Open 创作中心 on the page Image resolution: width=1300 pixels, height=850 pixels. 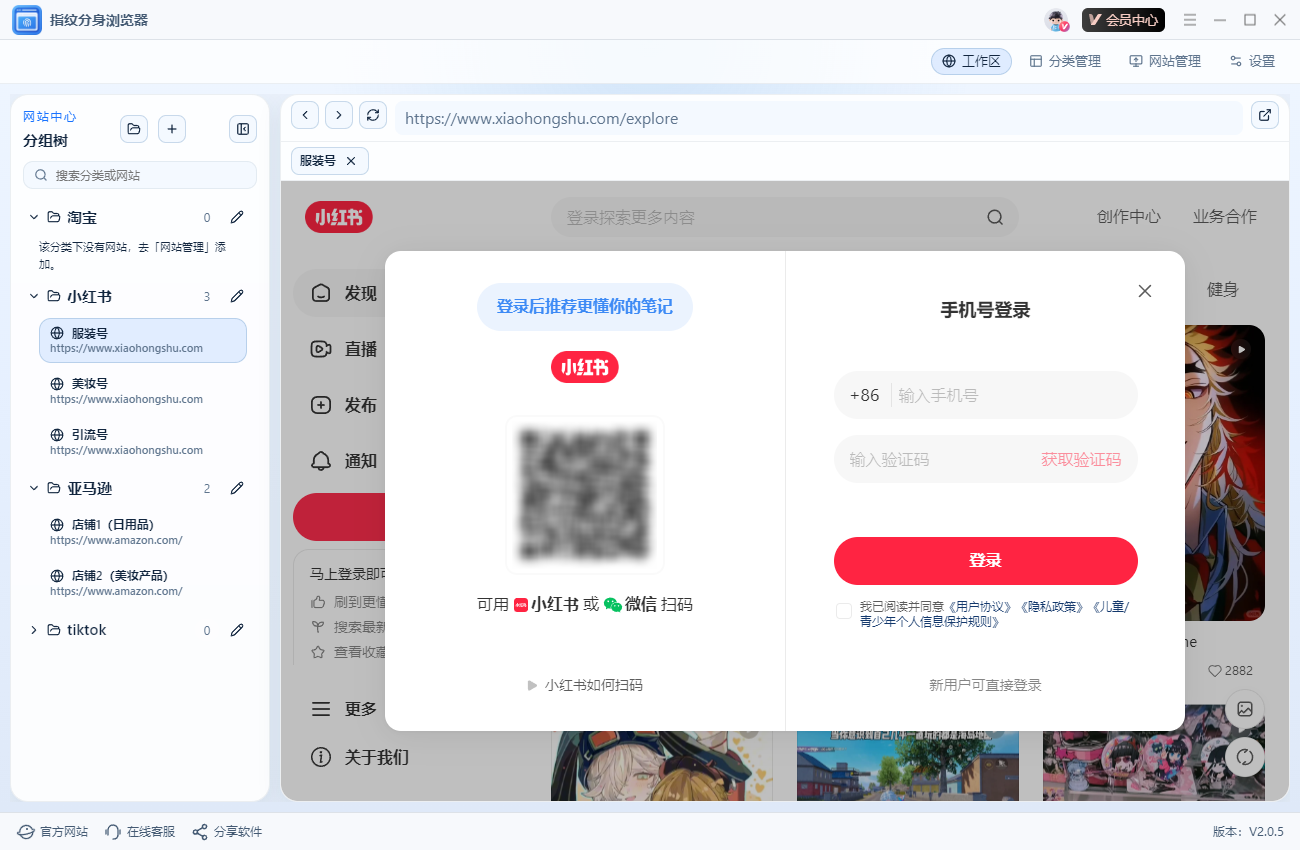(x=1128, y=217)
